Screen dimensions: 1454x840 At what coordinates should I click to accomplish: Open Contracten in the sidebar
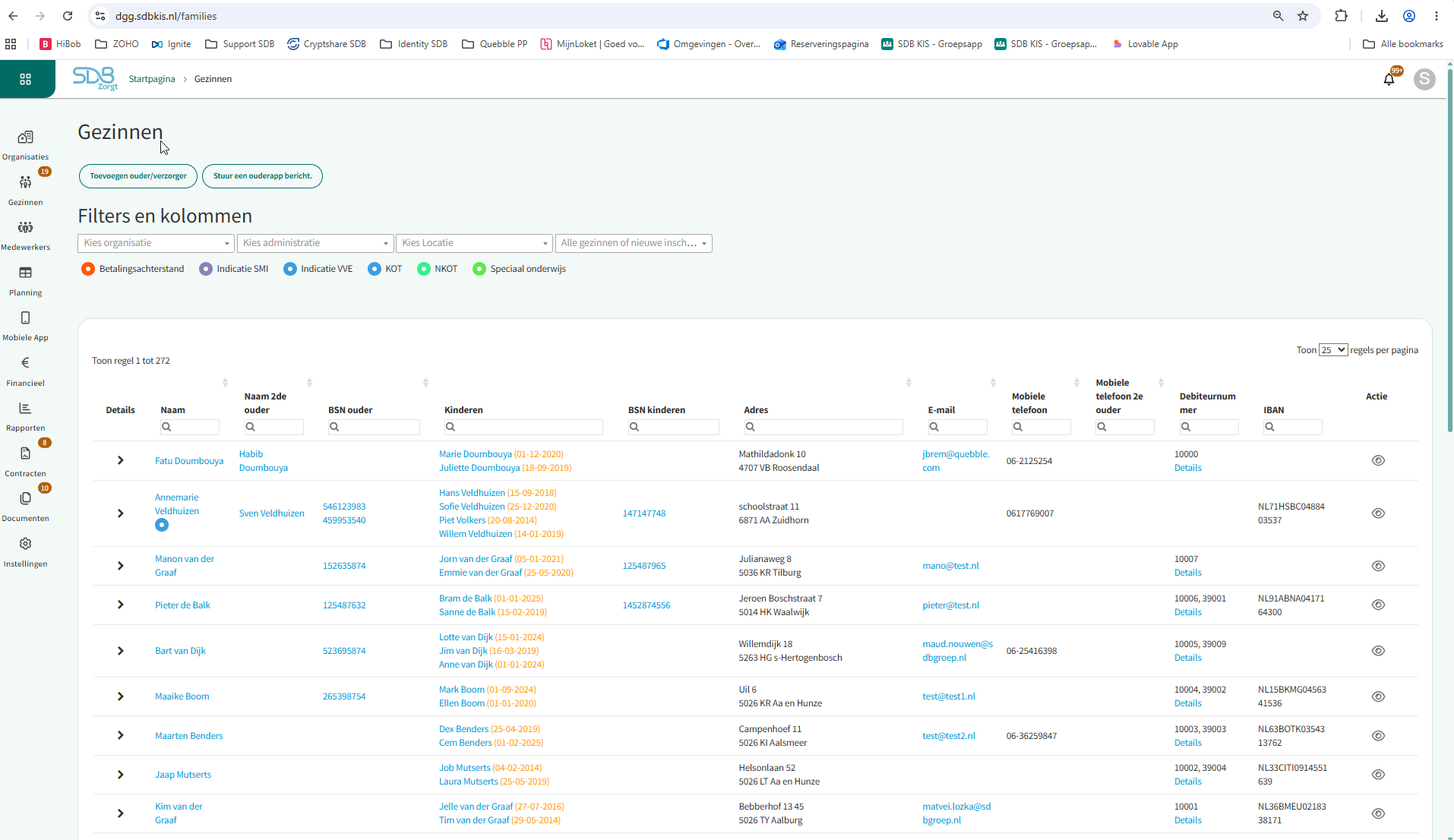tap(25, 462)
